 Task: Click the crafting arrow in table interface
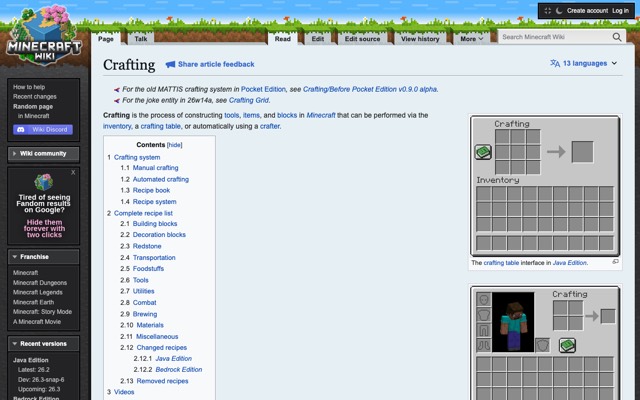click(556, 152)
